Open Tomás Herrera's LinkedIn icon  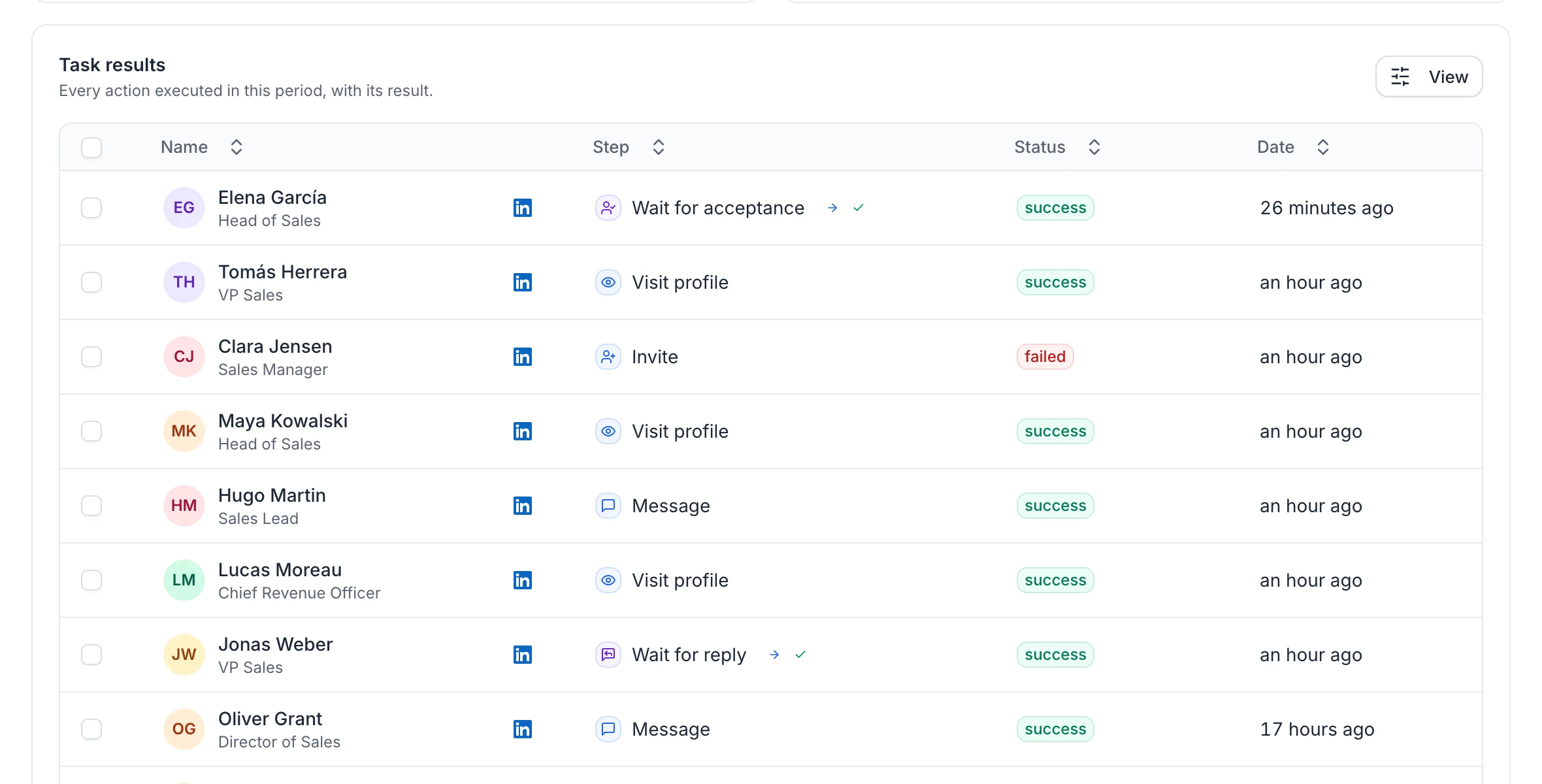(x=522, y=282)
